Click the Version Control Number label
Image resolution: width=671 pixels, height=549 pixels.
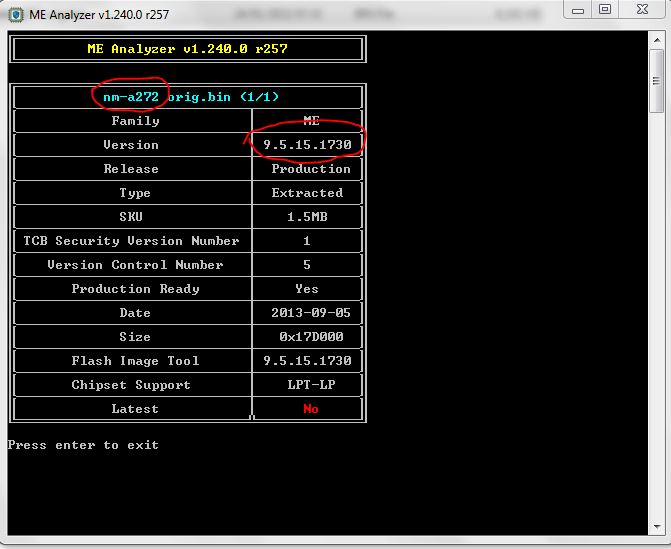(135, 265)
